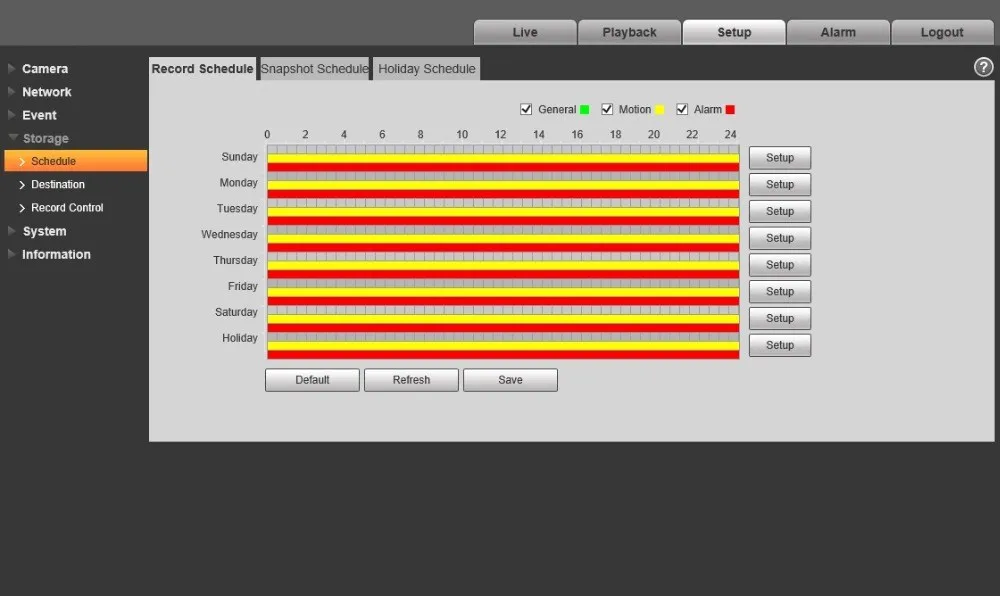Image resolution: width=1000 pixels, height=596 pixels.
Task: Click the Monday day label
Action: pyautogui.click(x=239, y=183)
